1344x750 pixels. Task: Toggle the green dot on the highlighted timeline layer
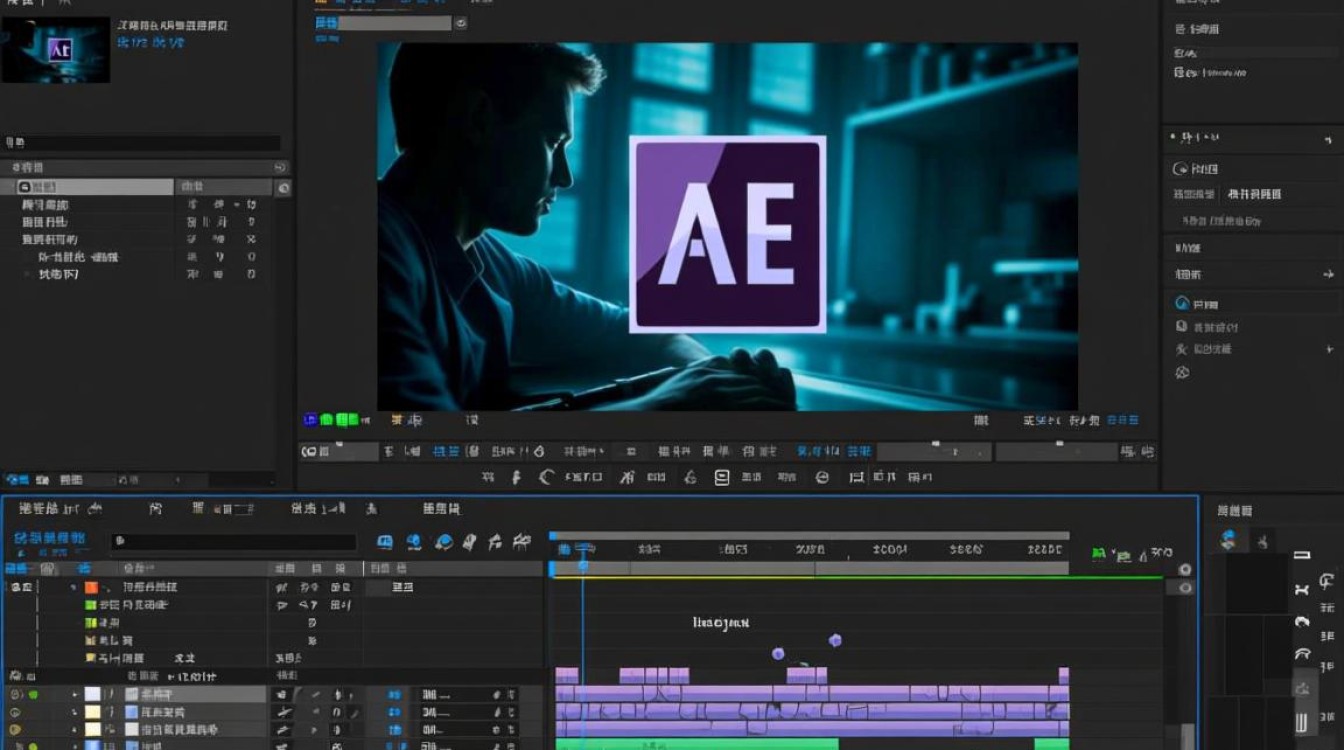(32, 694)
